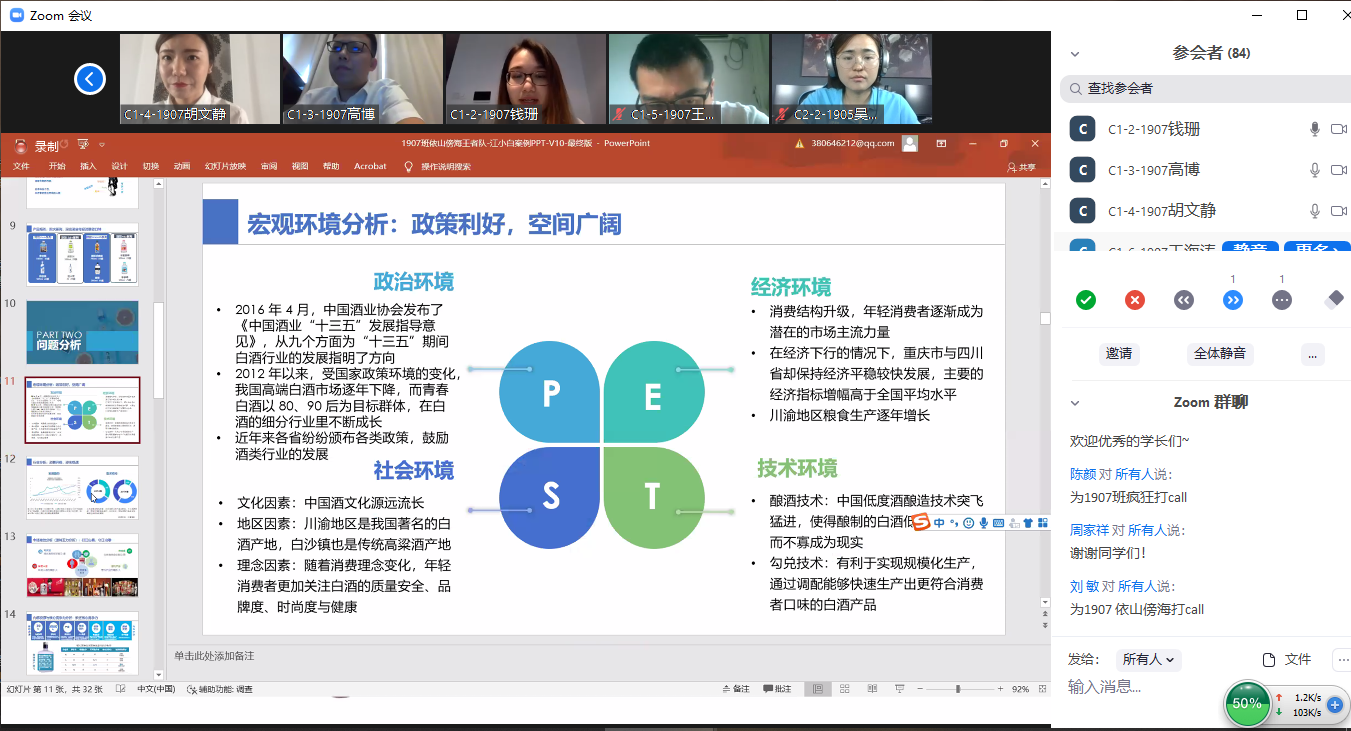Click the zoom out minus button

tap(920, 689)
